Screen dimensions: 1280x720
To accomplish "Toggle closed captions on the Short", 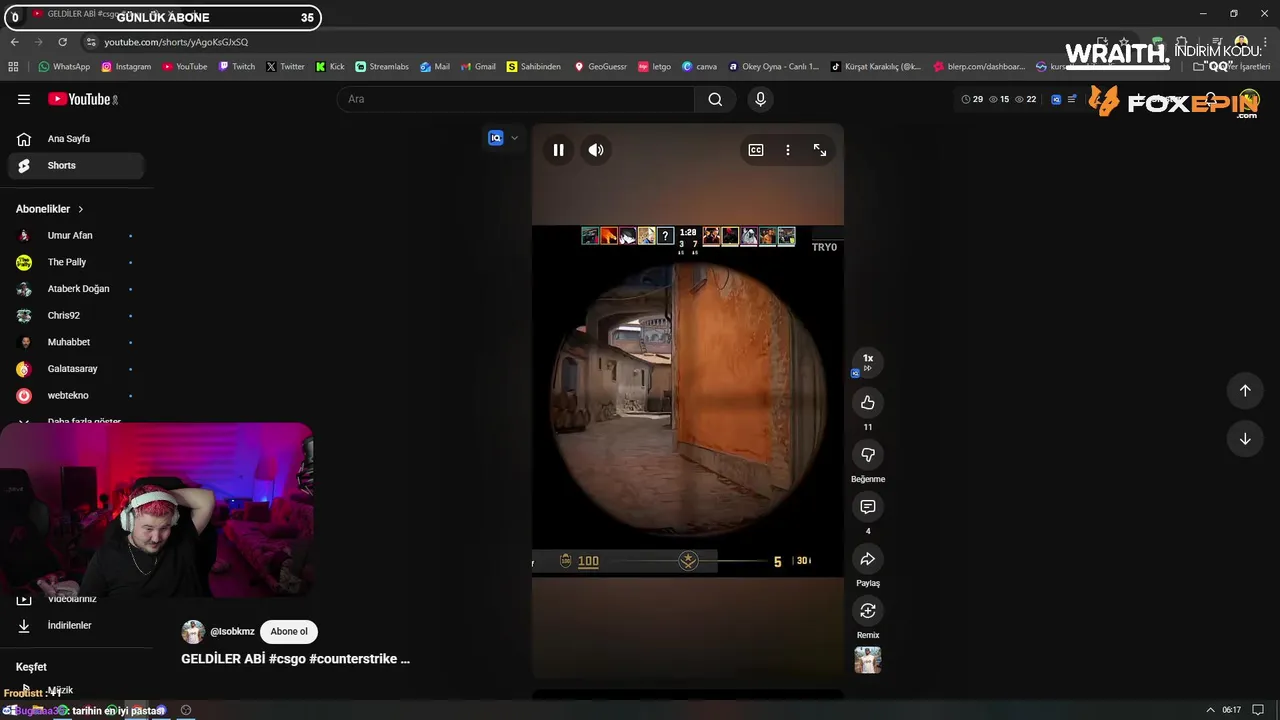I will pos(756,150).
